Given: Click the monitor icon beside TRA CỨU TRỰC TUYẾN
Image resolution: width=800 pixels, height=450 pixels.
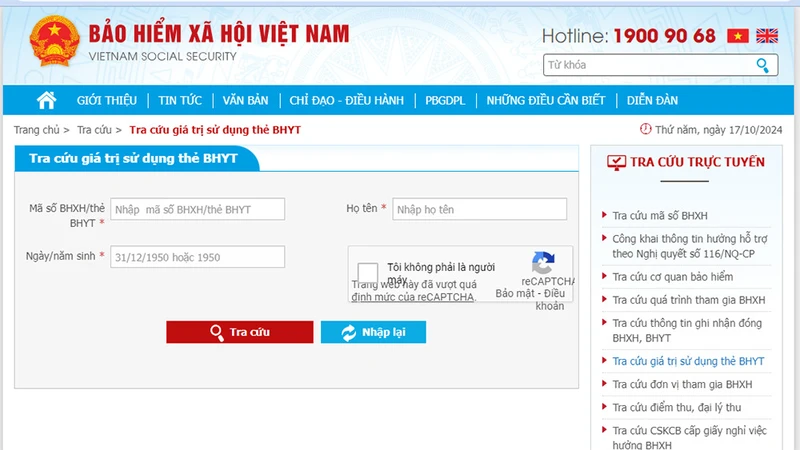Looking at the screenshot, I should tap(616, 163).
